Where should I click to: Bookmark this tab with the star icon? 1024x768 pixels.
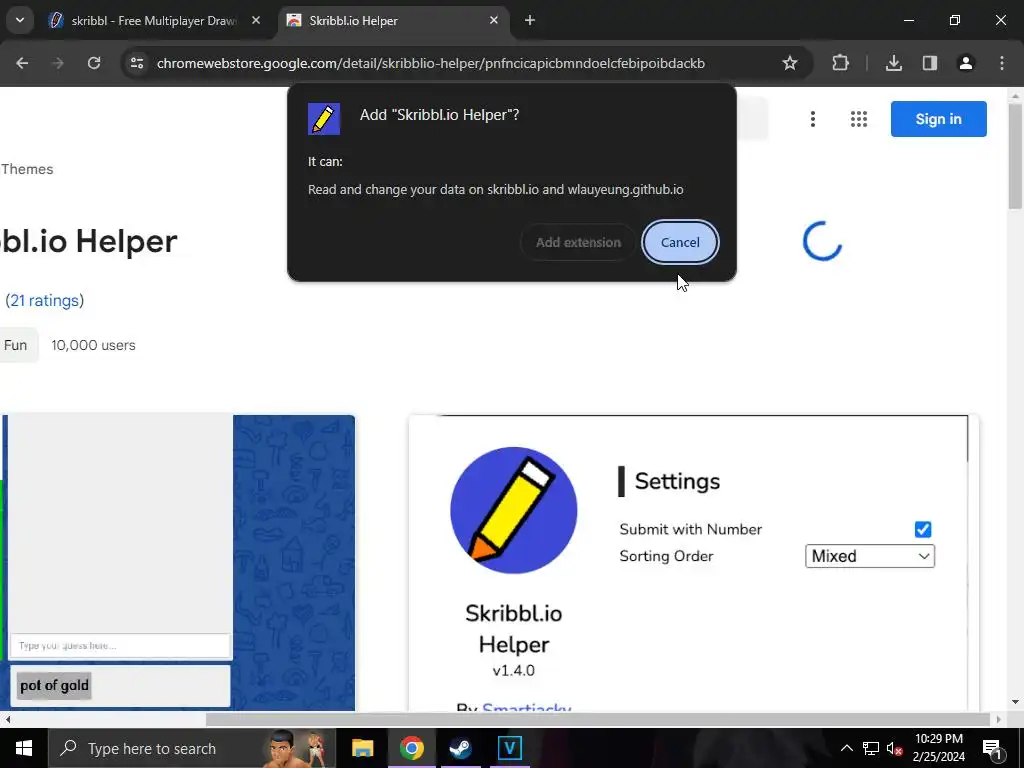(790, 63)
